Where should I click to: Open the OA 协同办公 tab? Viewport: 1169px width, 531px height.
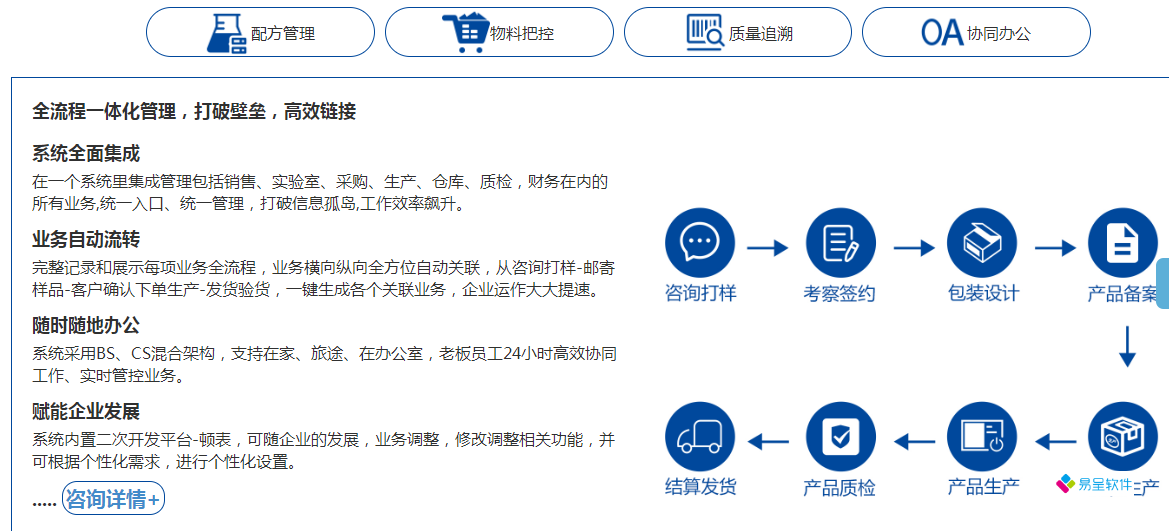(976, 32)
